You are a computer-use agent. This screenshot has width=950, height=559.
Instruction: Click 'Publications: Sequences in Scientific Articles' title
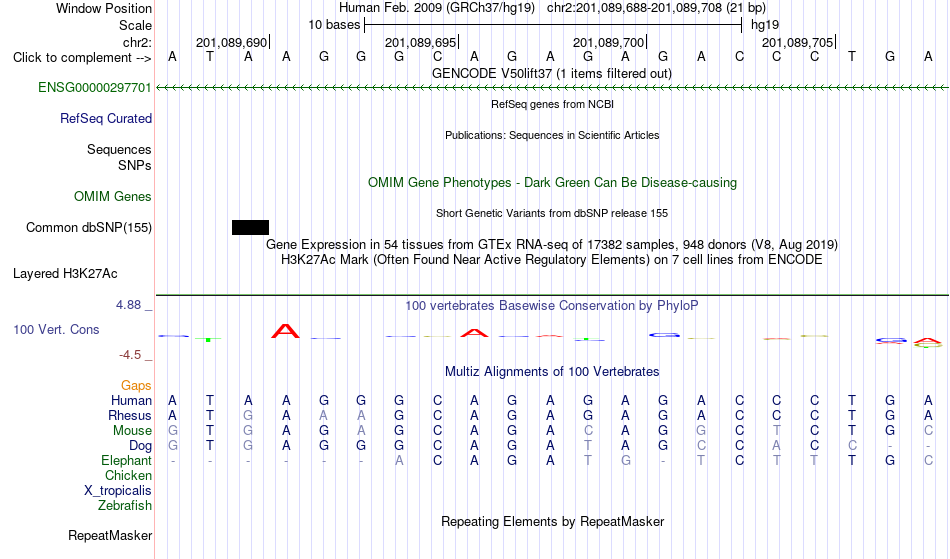point(552,135)
